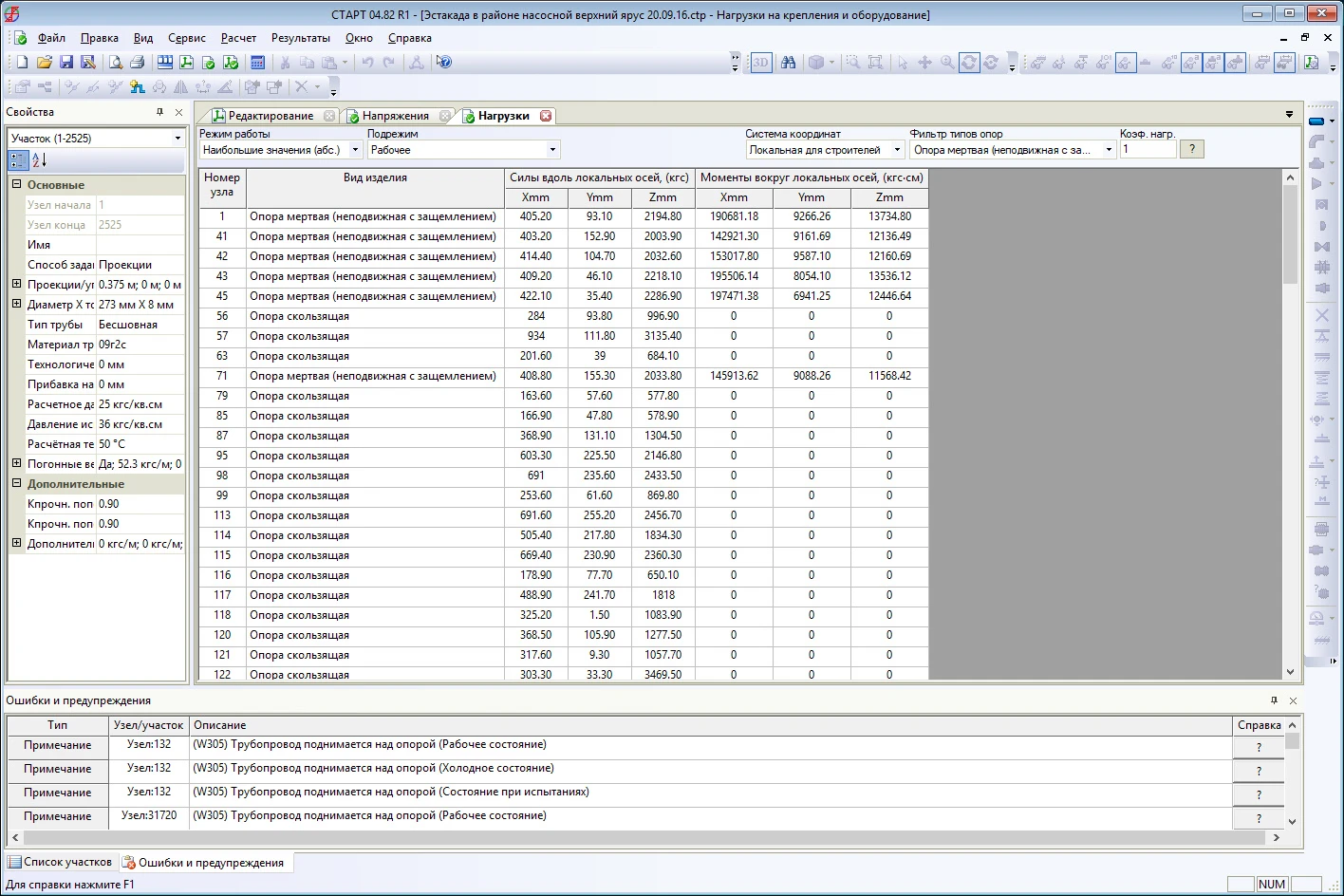Click the printer icon
The height and width of the screenshot is (896, 1344).
pyautogui.click(x=137, y=63)
